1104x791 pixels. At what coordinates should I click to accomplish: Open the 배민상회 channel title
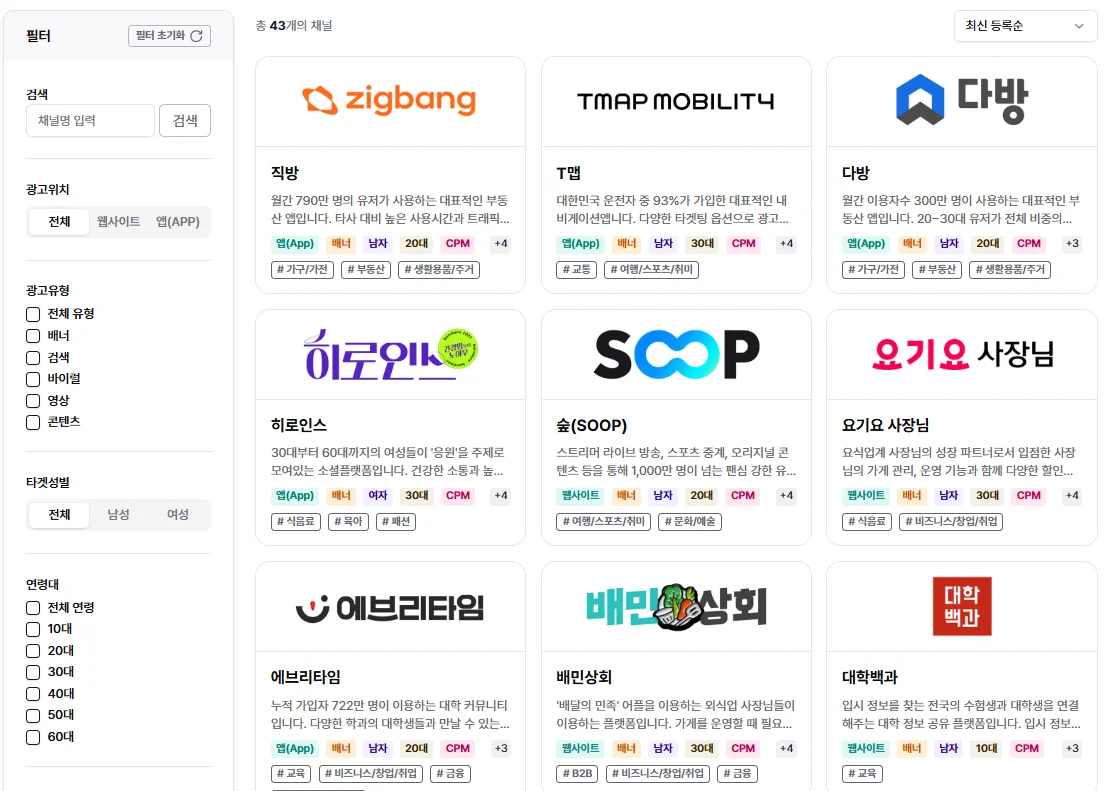[x=584, y=678]
